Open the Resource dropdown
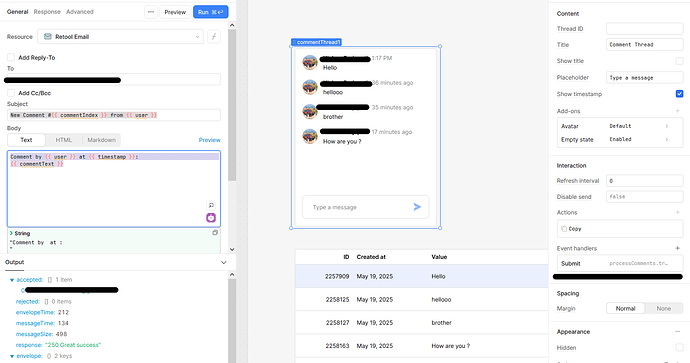The height and width of the screenshot is (363, 690). point(120,37)
